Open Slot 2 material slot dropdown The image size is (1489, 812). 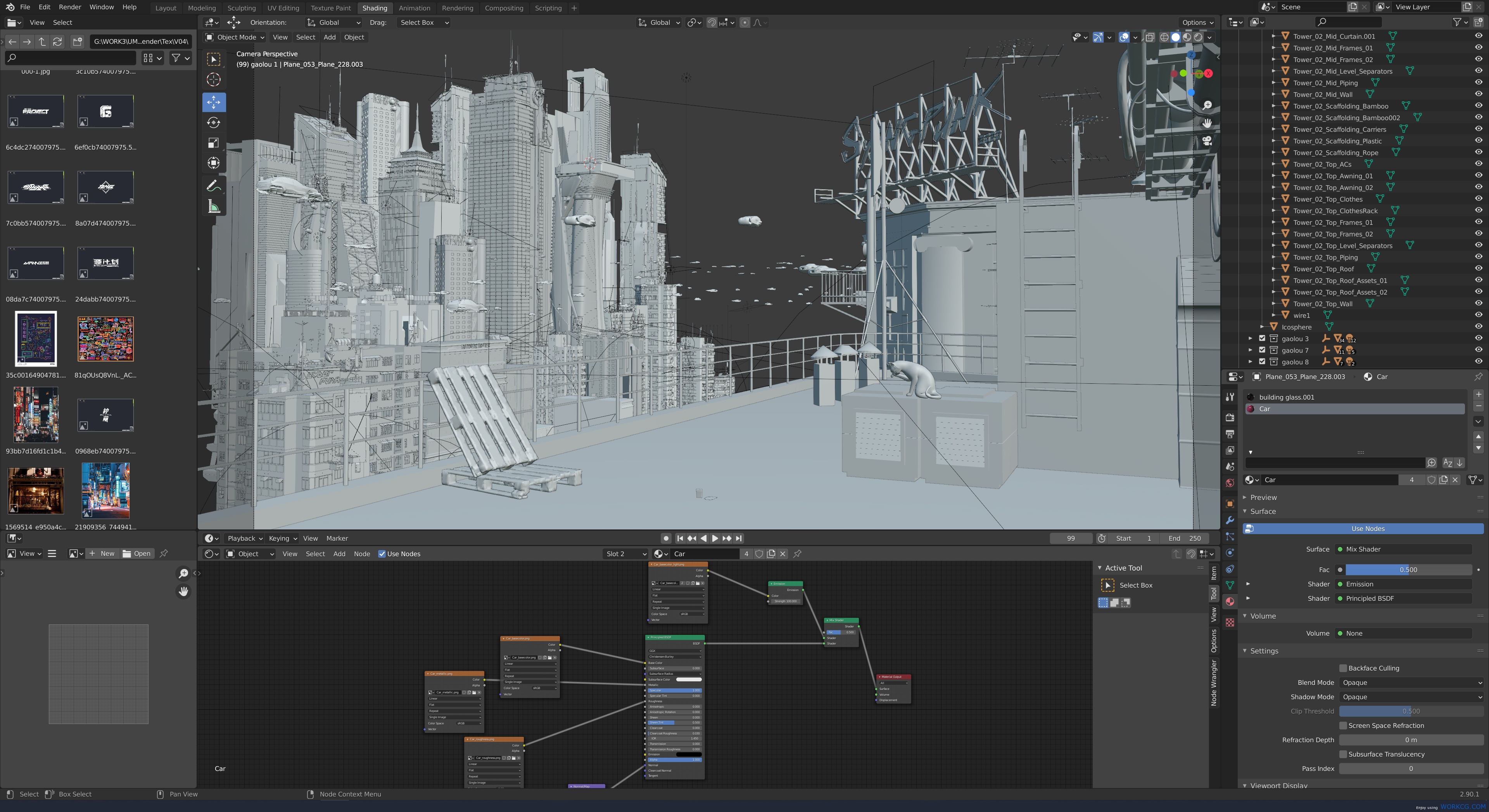pos(625,553)
